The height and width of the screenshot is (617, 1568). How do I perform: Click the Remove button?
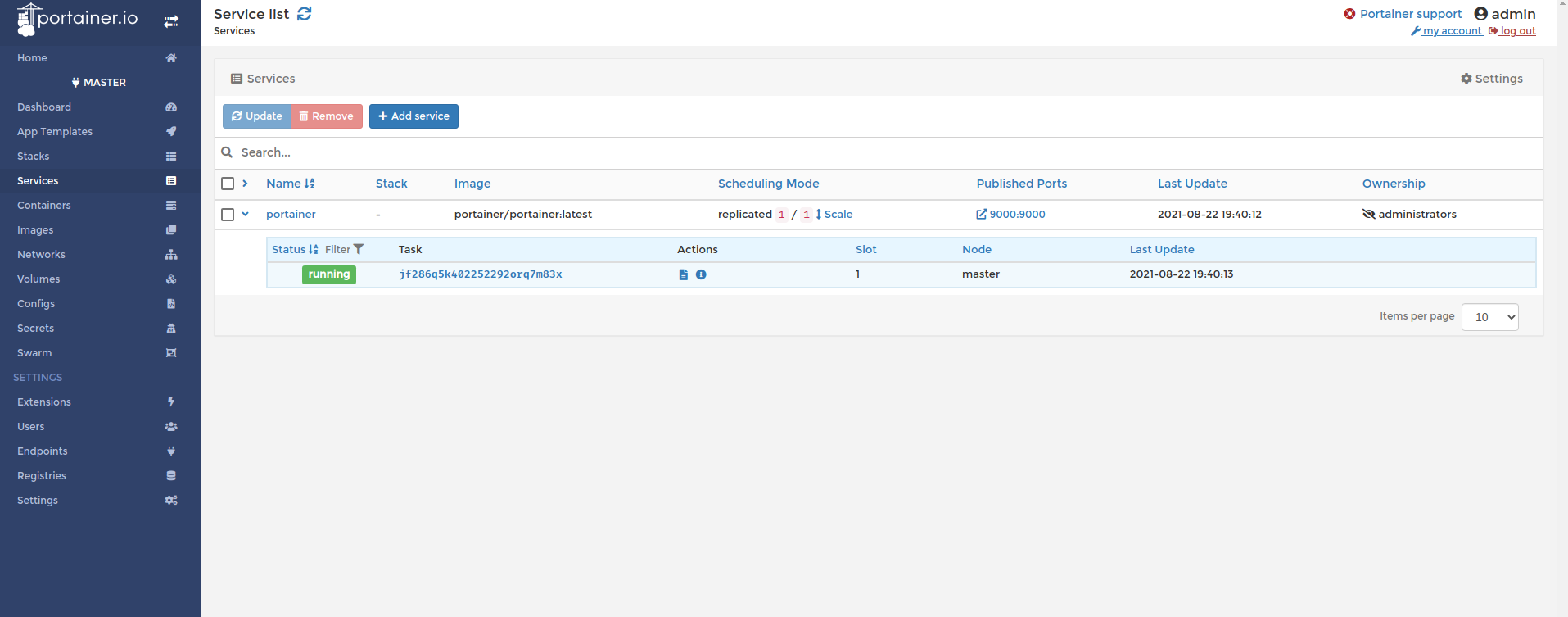[327, 116]
